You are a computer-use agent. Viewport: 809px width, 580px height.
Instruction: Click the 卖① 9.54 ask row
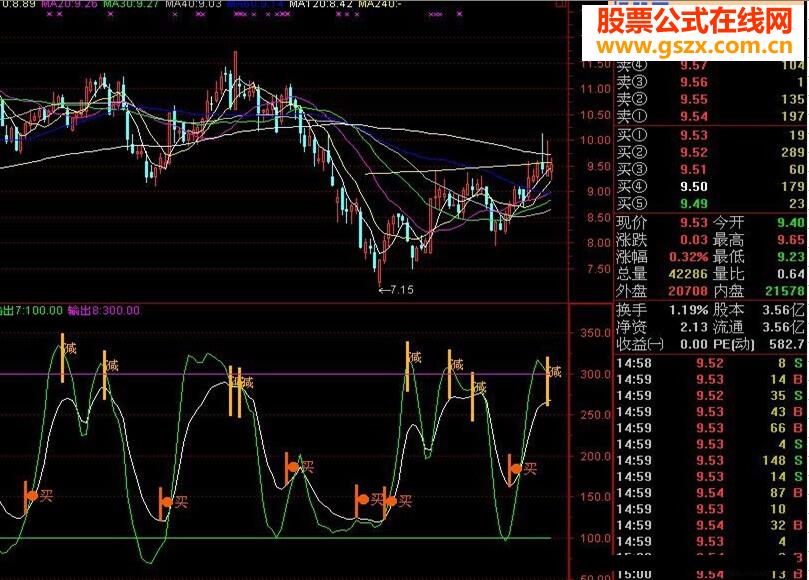(710, 116)
